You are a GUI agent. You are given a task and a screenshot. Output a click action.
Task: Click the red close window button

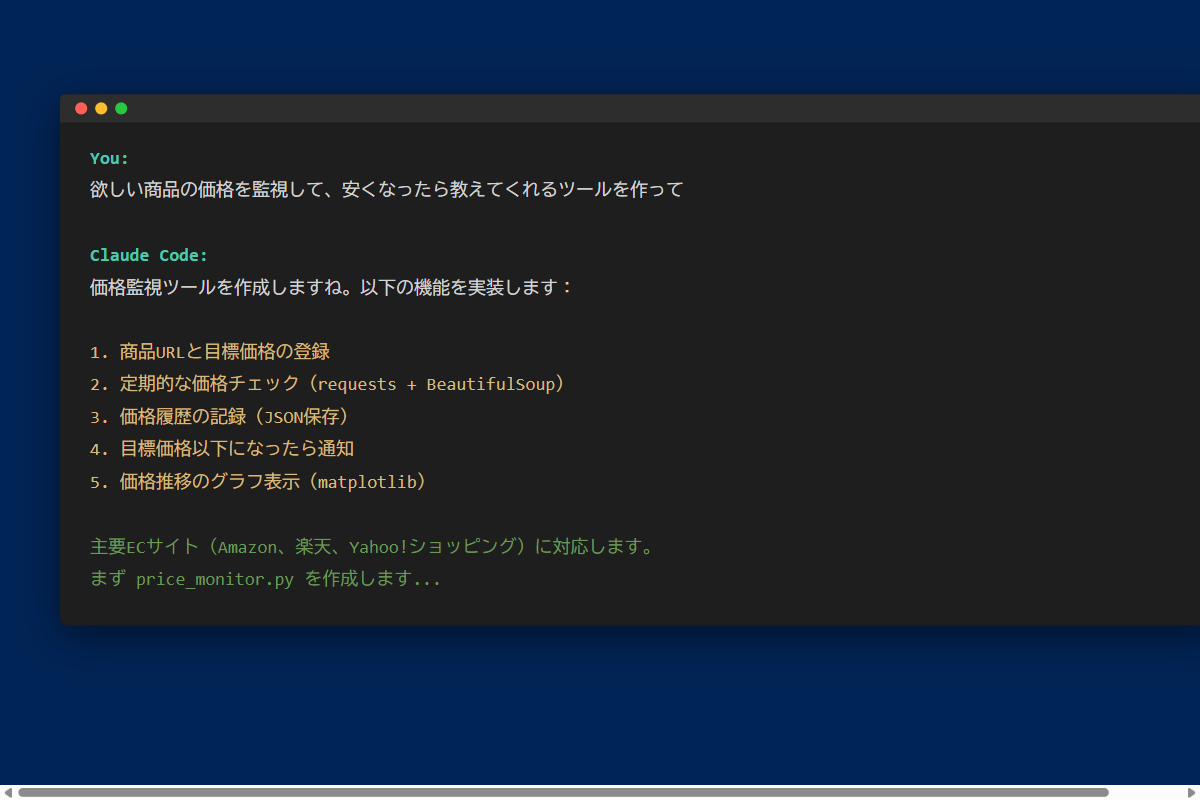coord(81,108)
